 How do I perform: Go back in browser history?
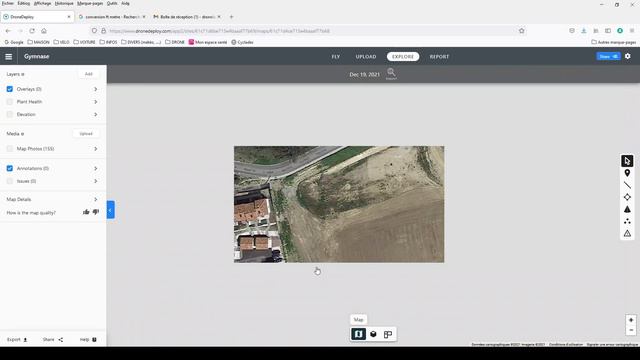tap(8, 31)
